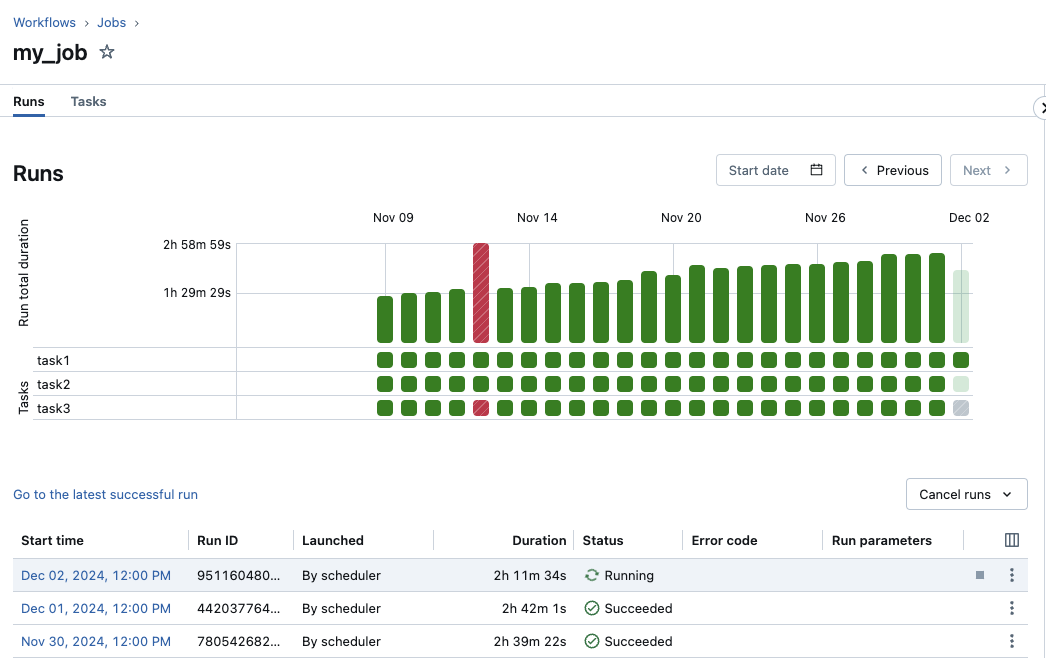The image size is (1046, 658).
Task: Open Go to the latest successful run
Action: [x=105, y=494]
